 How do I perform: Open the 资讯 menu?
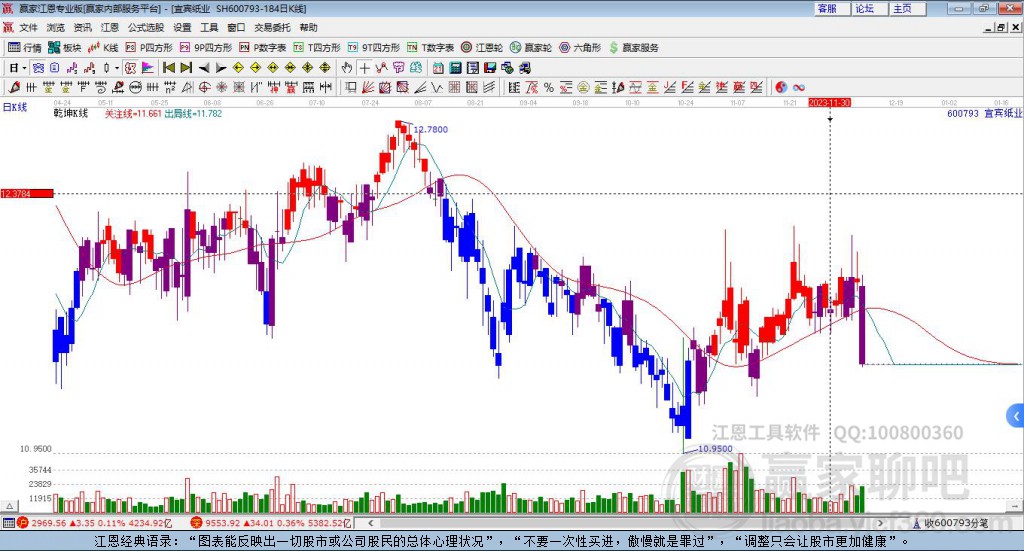82,27
